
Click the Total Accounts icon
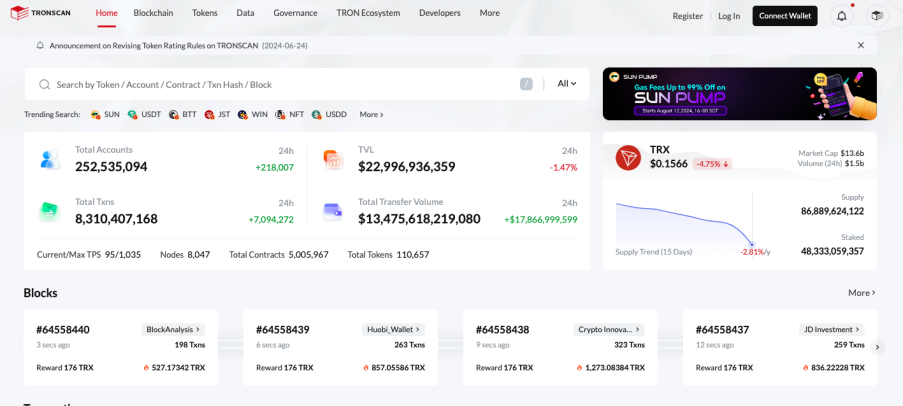[x=50, y=159]
